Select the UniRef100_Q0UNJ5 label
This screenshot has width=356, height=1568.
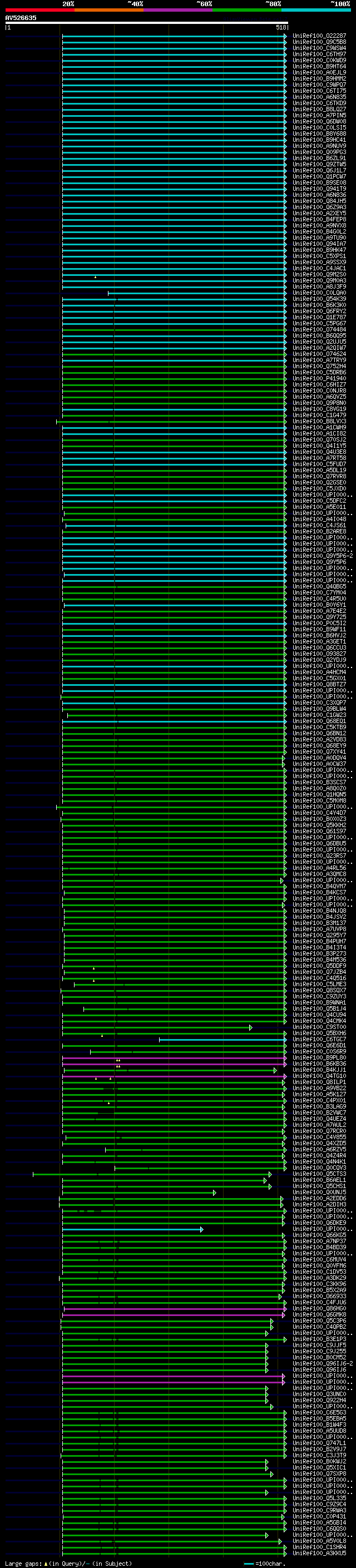click(319, 1193)
